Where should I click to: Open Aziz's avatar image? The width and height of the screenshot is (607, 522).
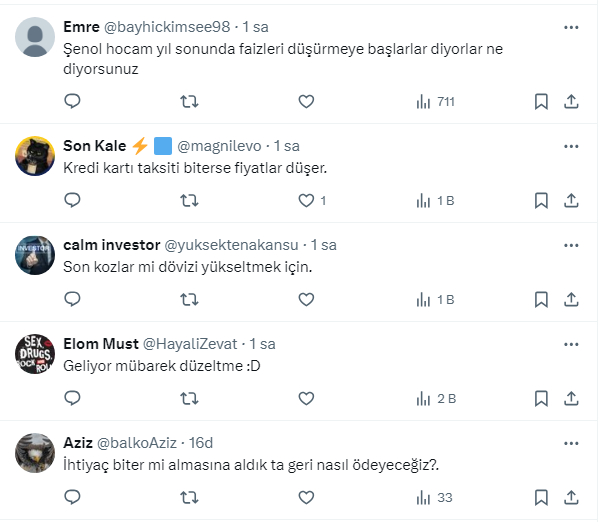click(x=35, y=453)
